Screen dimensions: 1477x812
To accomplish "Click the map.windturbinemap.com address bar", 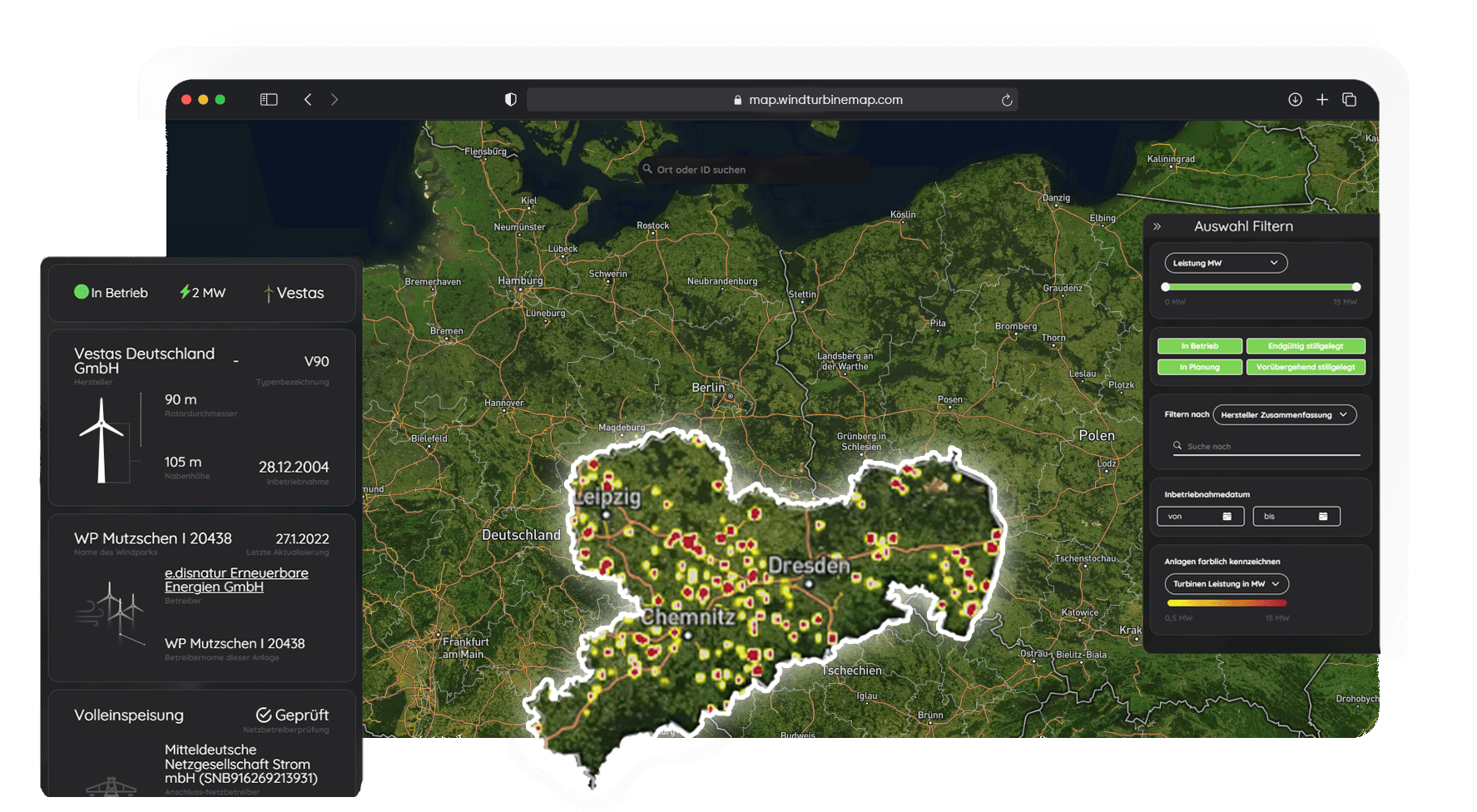I will click(x=772, y=100).
